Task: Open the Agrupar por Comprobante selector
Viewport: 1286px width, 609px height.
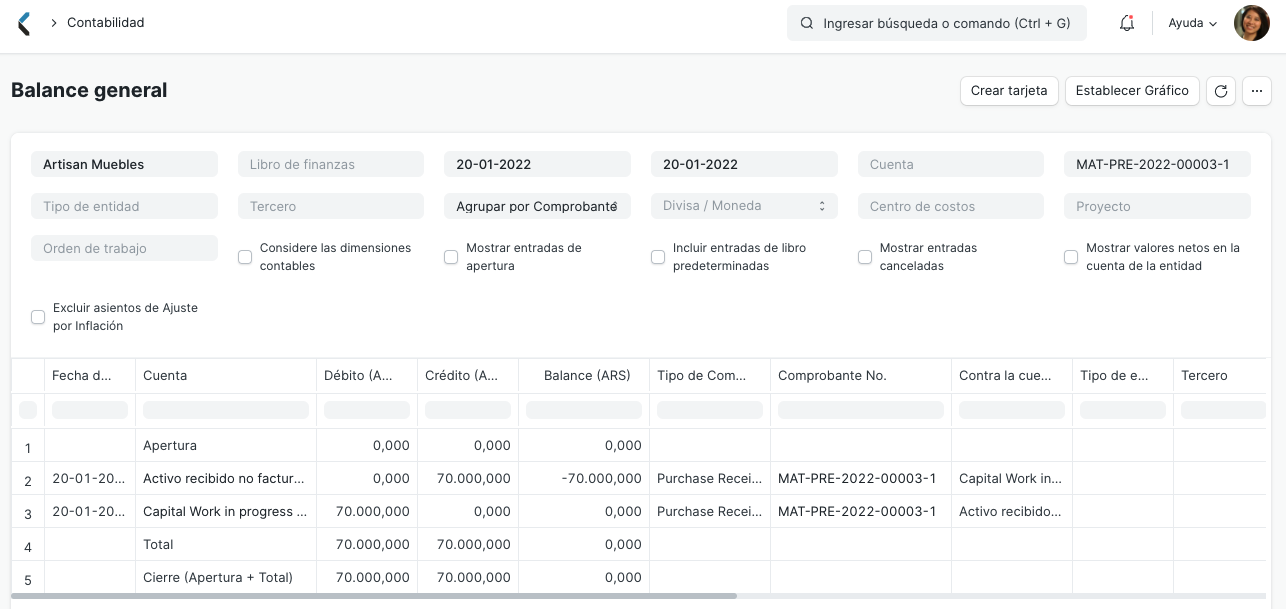Action: 537,206
